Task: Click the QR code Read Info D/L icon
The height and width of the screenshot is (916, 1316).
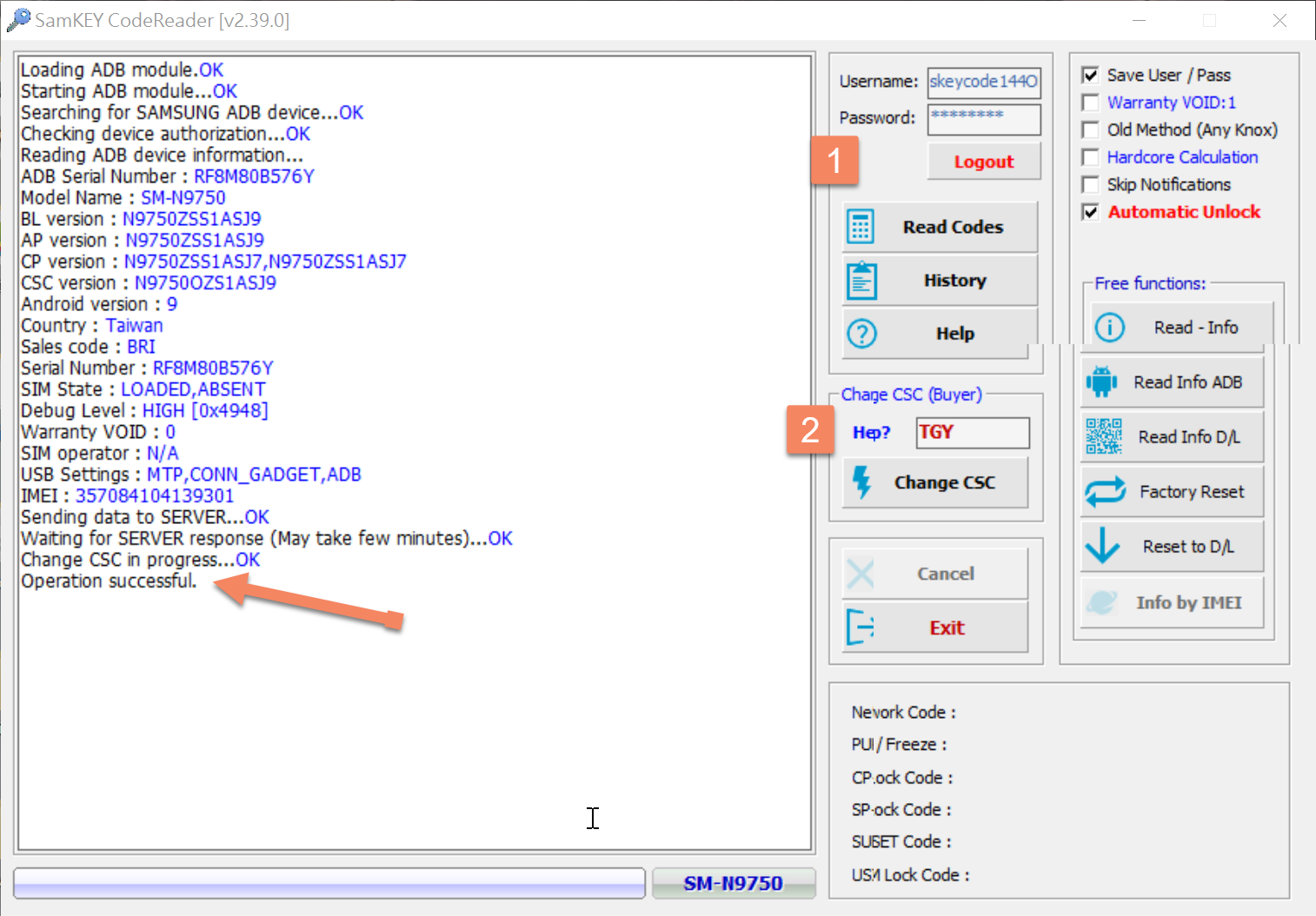Action: click(1103, 436)
